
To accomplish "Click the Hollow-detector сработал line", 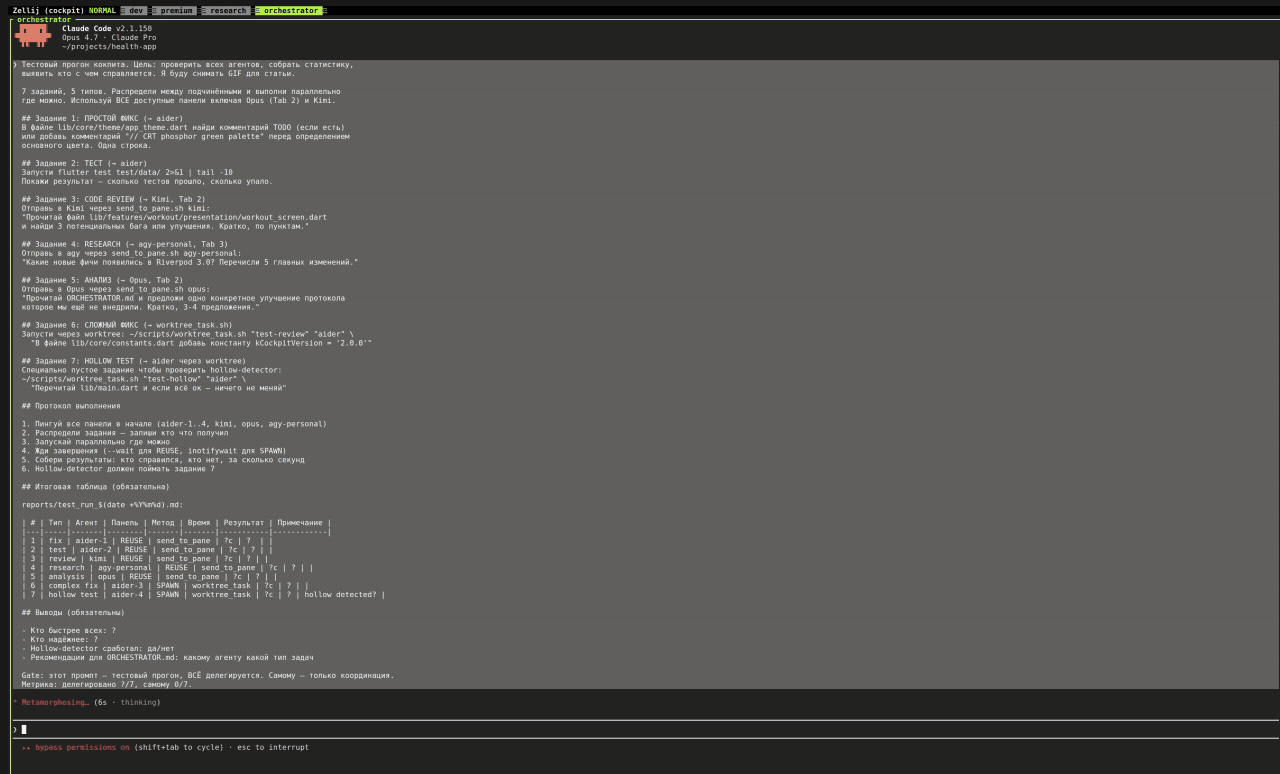I will tap(98, 649).
